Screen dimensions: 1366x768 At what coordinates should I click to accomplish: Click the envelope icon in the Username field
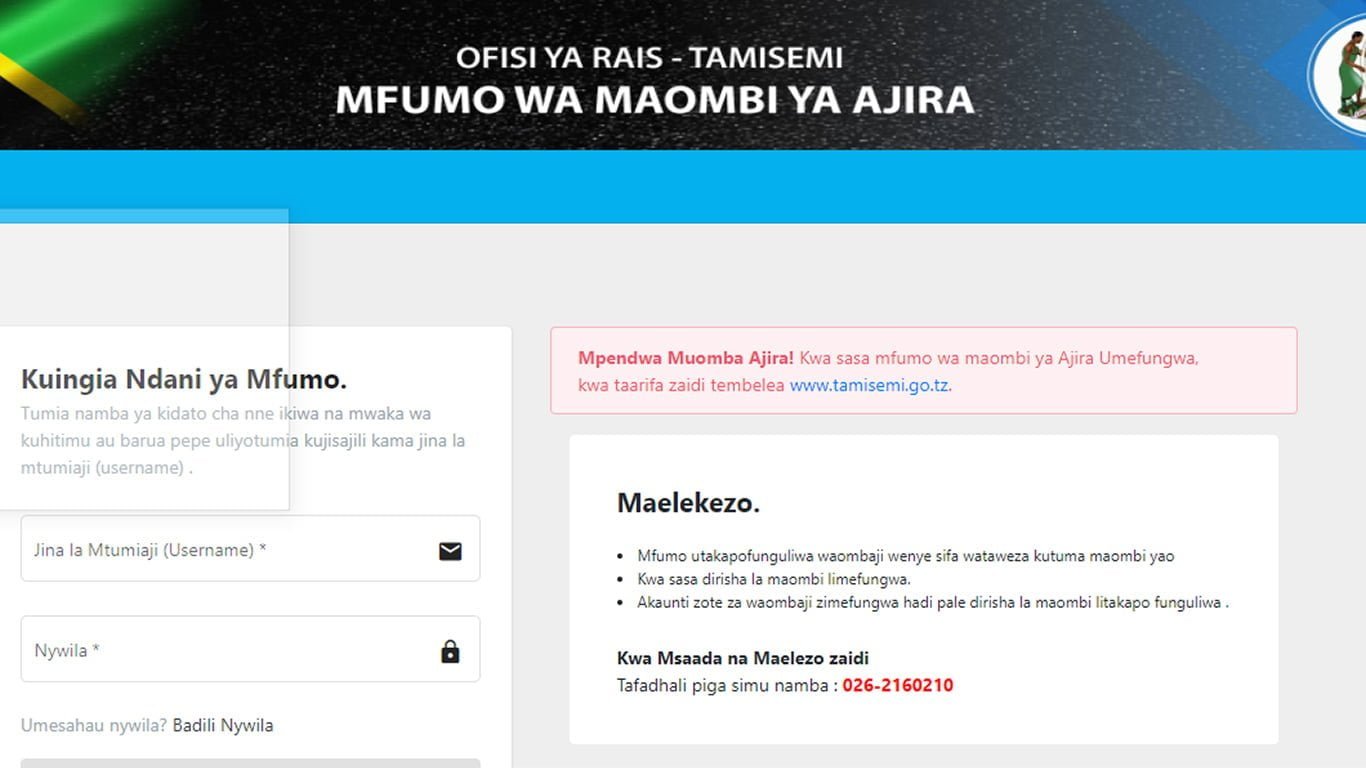tap(450, 551)
